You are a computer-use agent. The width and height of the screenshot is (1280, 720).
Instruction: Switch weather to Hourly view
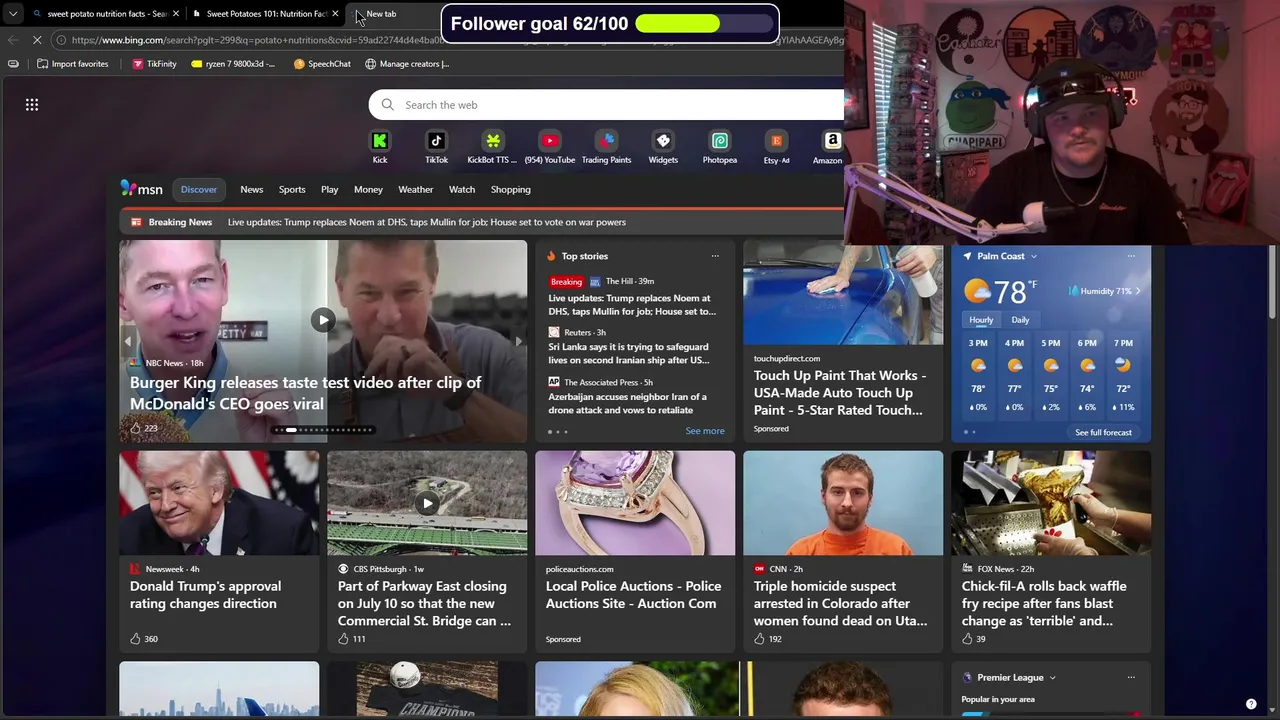pos(981,320)
